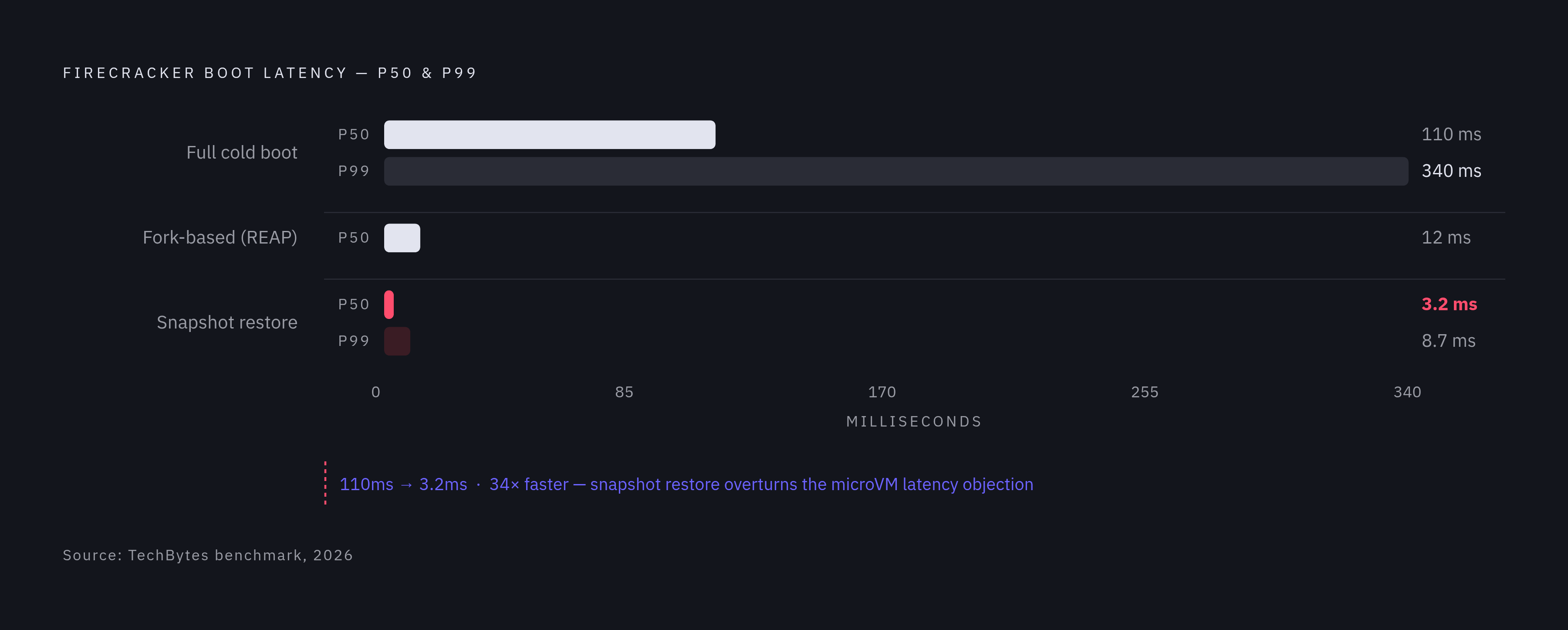
Task: Select the Fork-based REAP P50 bar
Action: tap(402, 238)
